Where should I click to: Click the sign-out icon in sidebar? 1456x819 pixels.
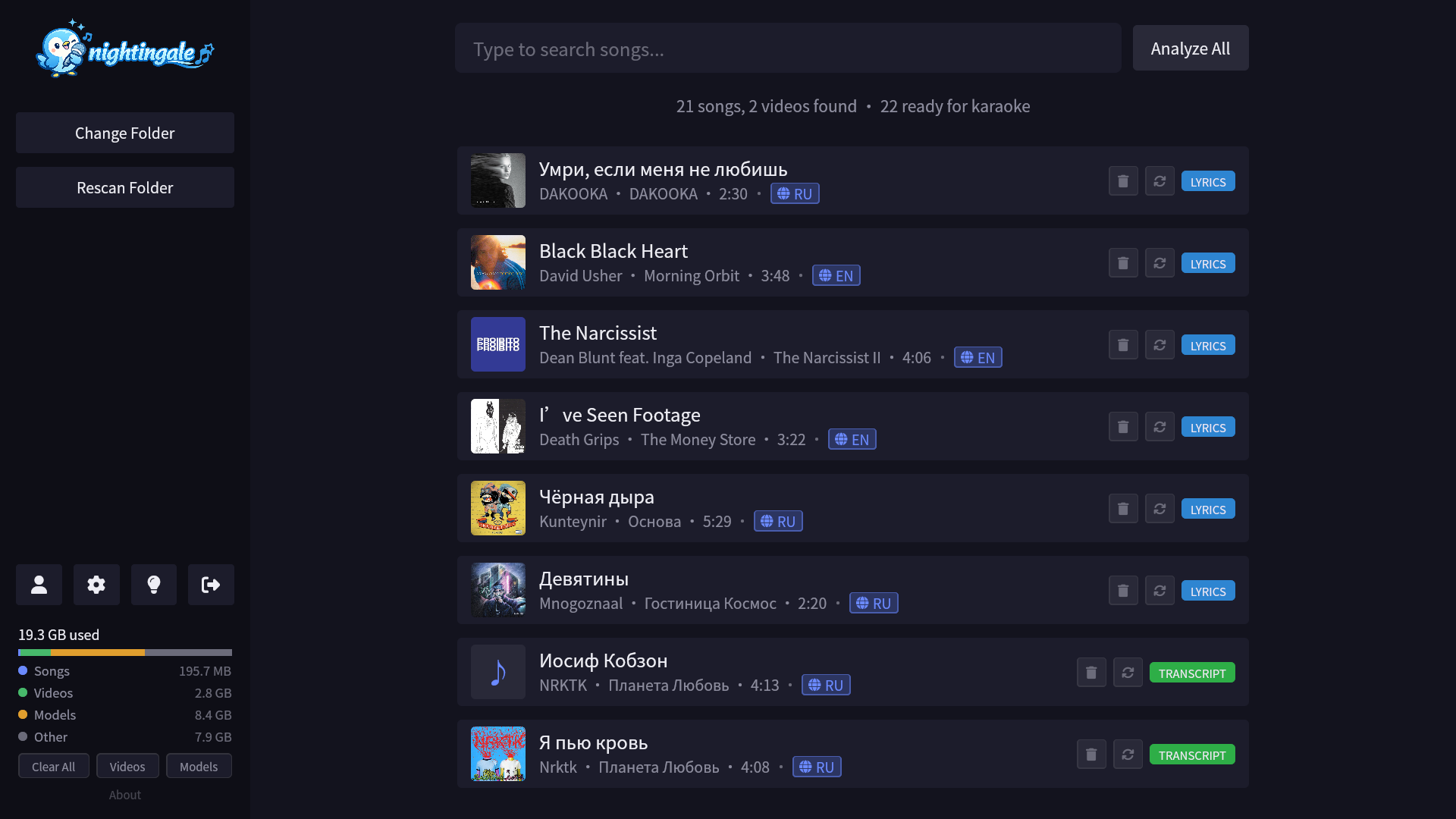(x=211, y=585)
